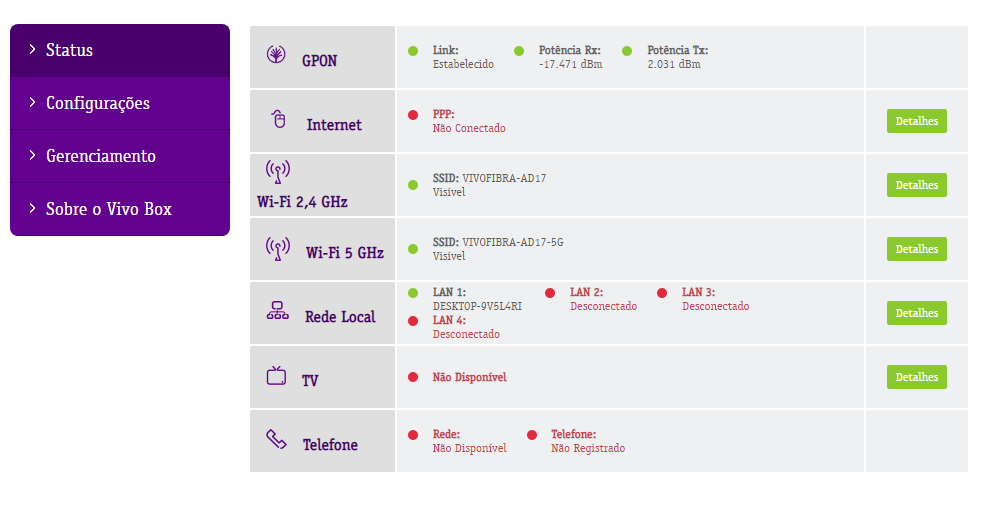Click the Rede Local network icon
The width and height of the screenshot is (1004, 515).
[277, 311]
